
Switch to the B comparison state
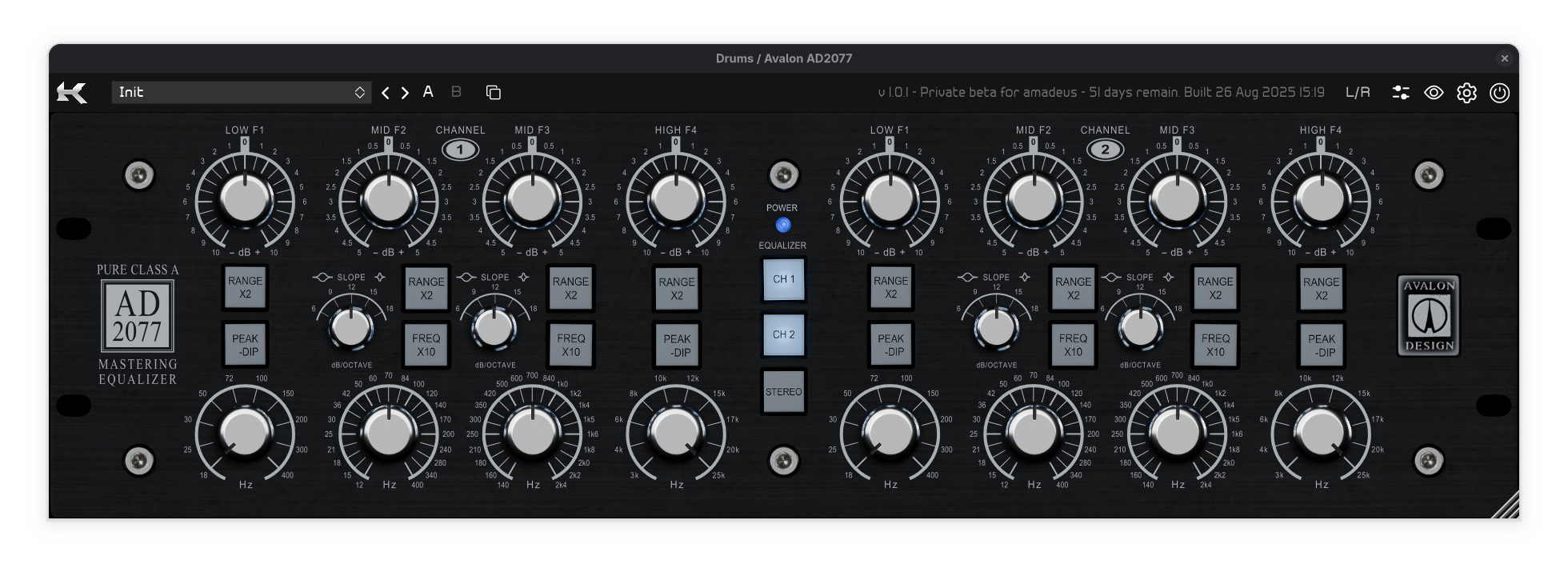click(456, 92)
